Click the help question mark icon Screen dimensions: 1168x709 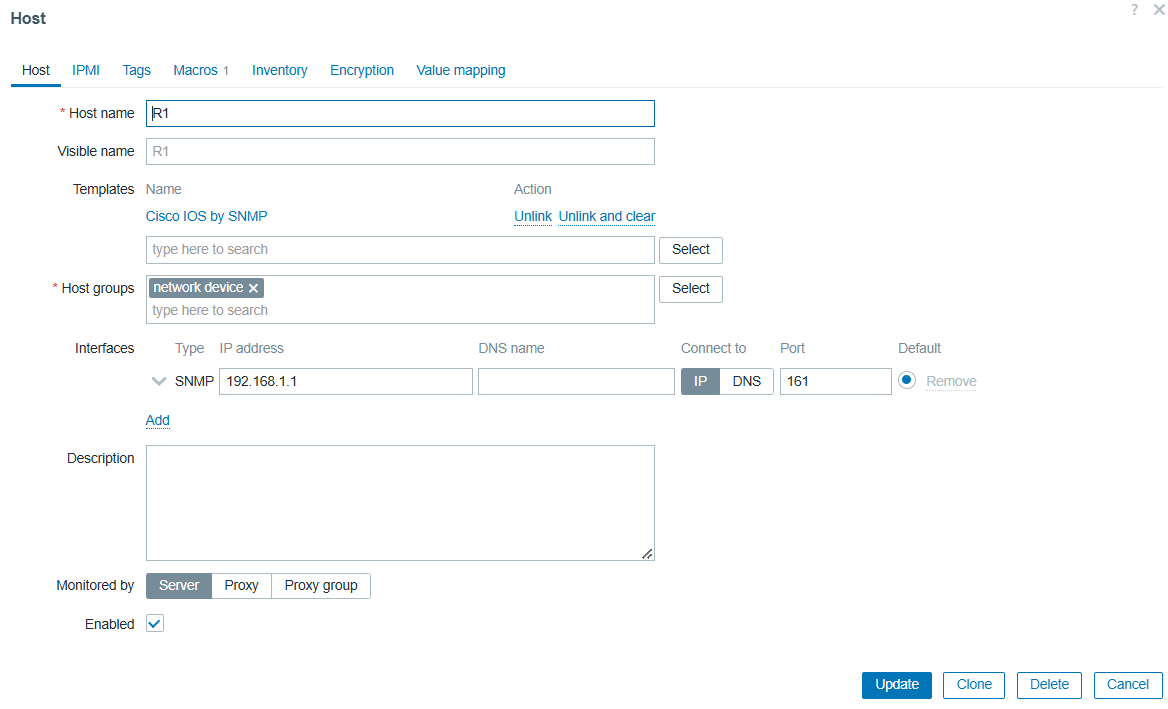pyautogui.click(x=1134, y=10)
